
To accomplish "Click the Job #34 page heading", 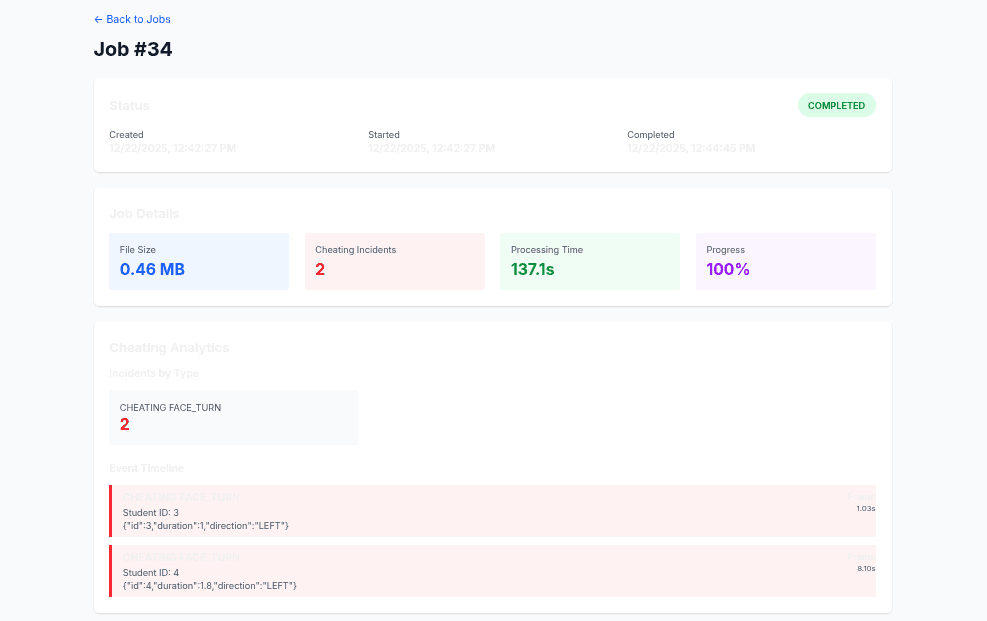I will click(x=133, y=49).
